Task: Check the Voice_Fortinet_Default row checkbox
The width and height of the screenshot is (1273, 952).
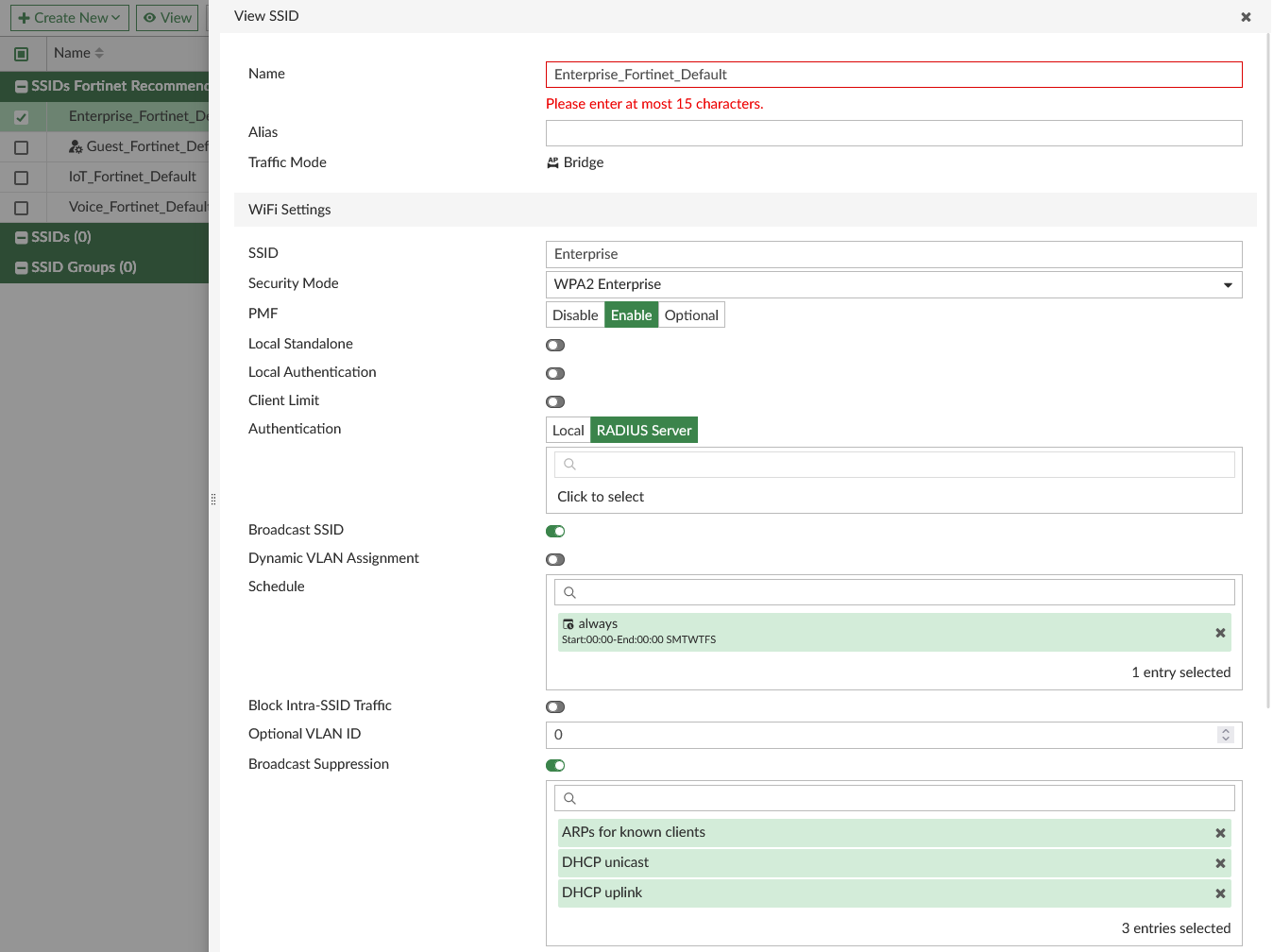Action: click(22, 208)
